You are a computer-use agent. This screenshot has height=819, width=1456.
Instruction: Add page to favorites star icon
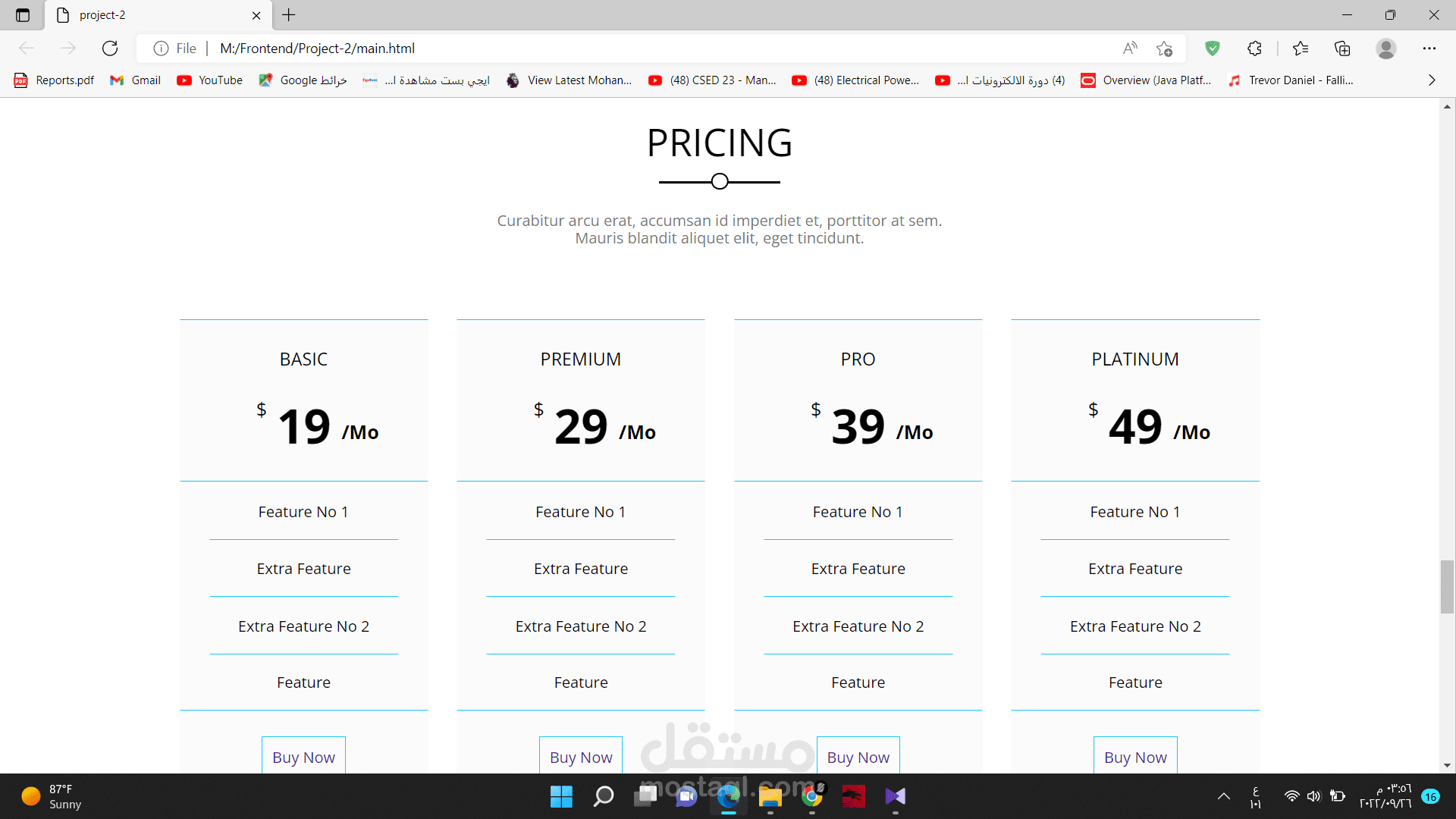1165,49
